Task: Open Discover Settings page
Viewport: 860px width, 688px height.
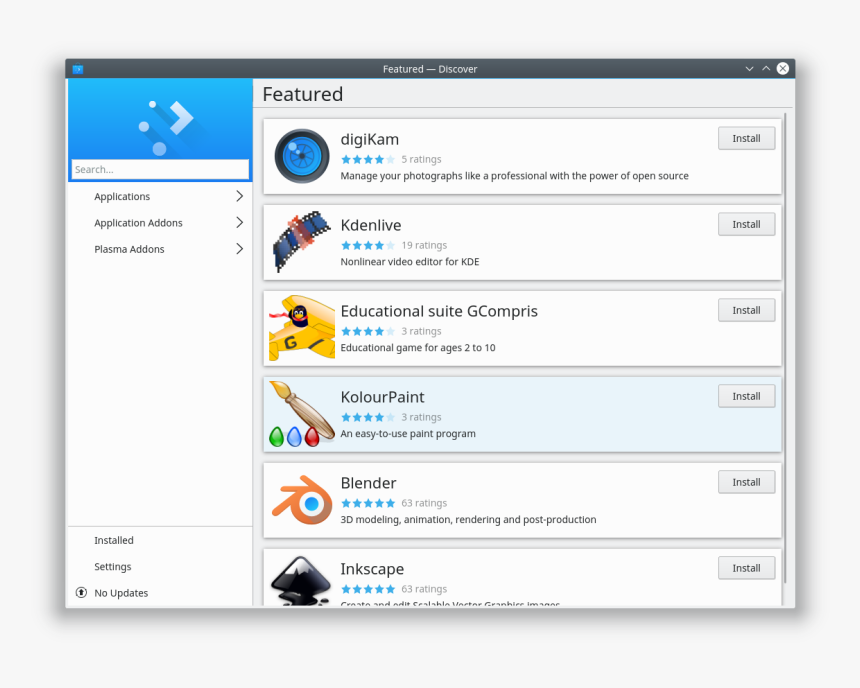Action: pyautogui.click(x=160, y=567)
